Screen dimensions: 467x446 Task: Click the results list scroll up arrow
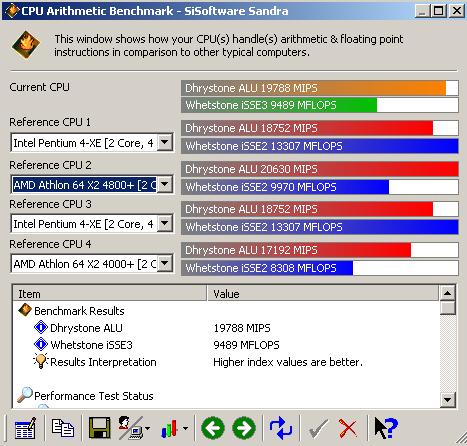tap(447, 293)
